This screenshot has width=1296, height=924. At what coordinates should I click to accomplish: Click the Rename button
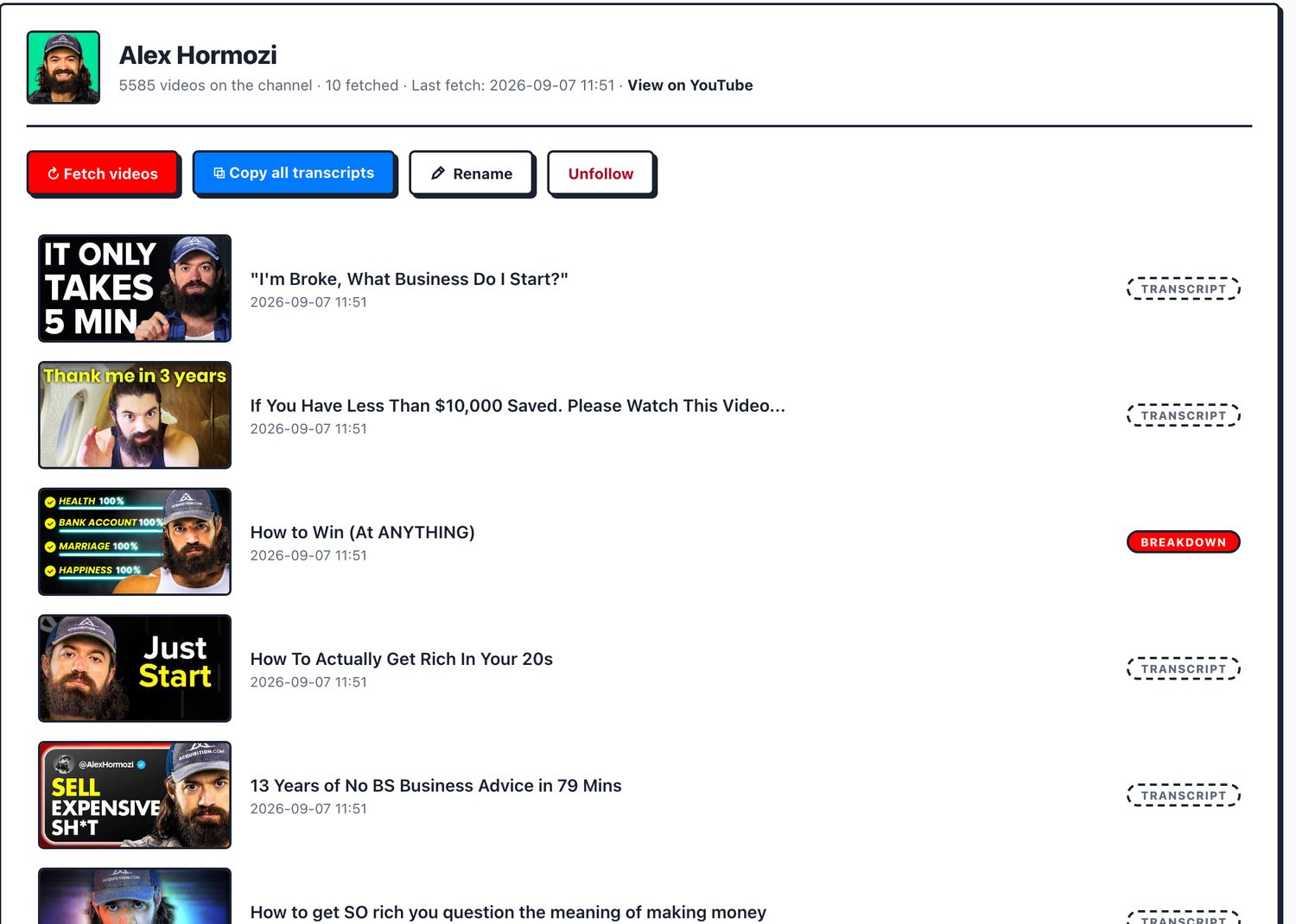pos(472,174)
